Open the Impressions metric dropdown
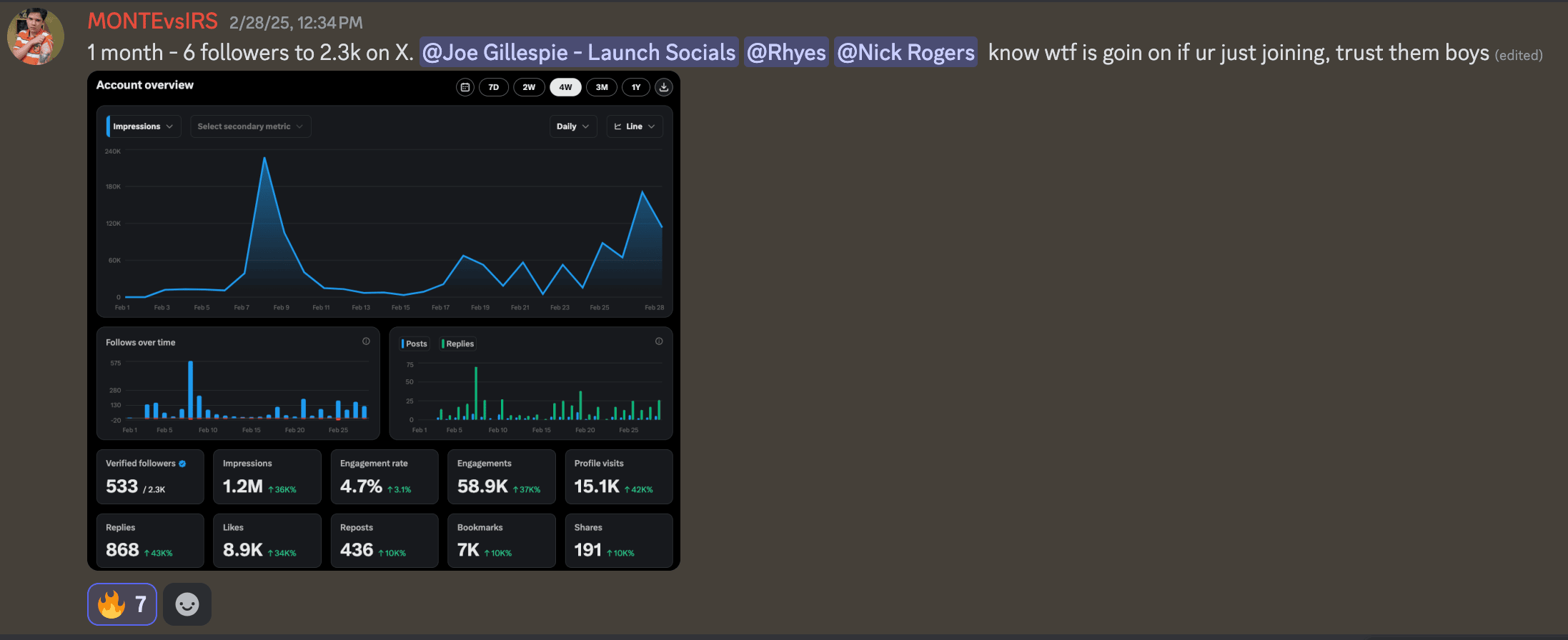This screenshot has height=640, width=1568. (143, 126)
